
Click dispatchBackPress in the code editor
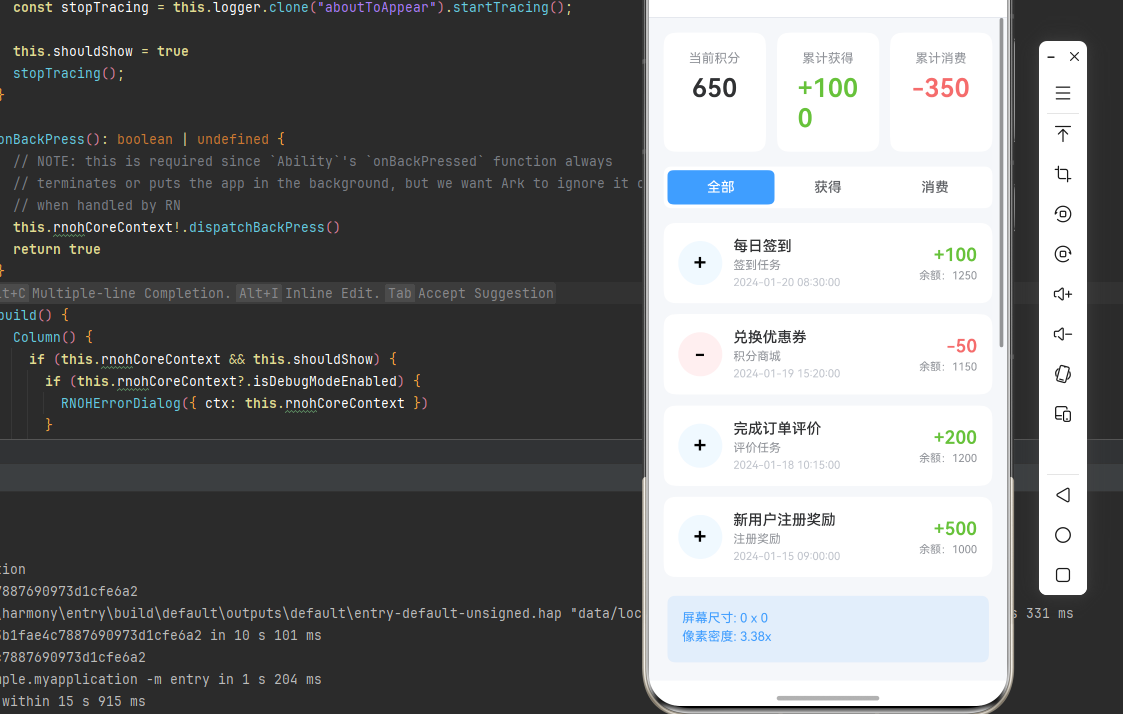pos(256,227)
